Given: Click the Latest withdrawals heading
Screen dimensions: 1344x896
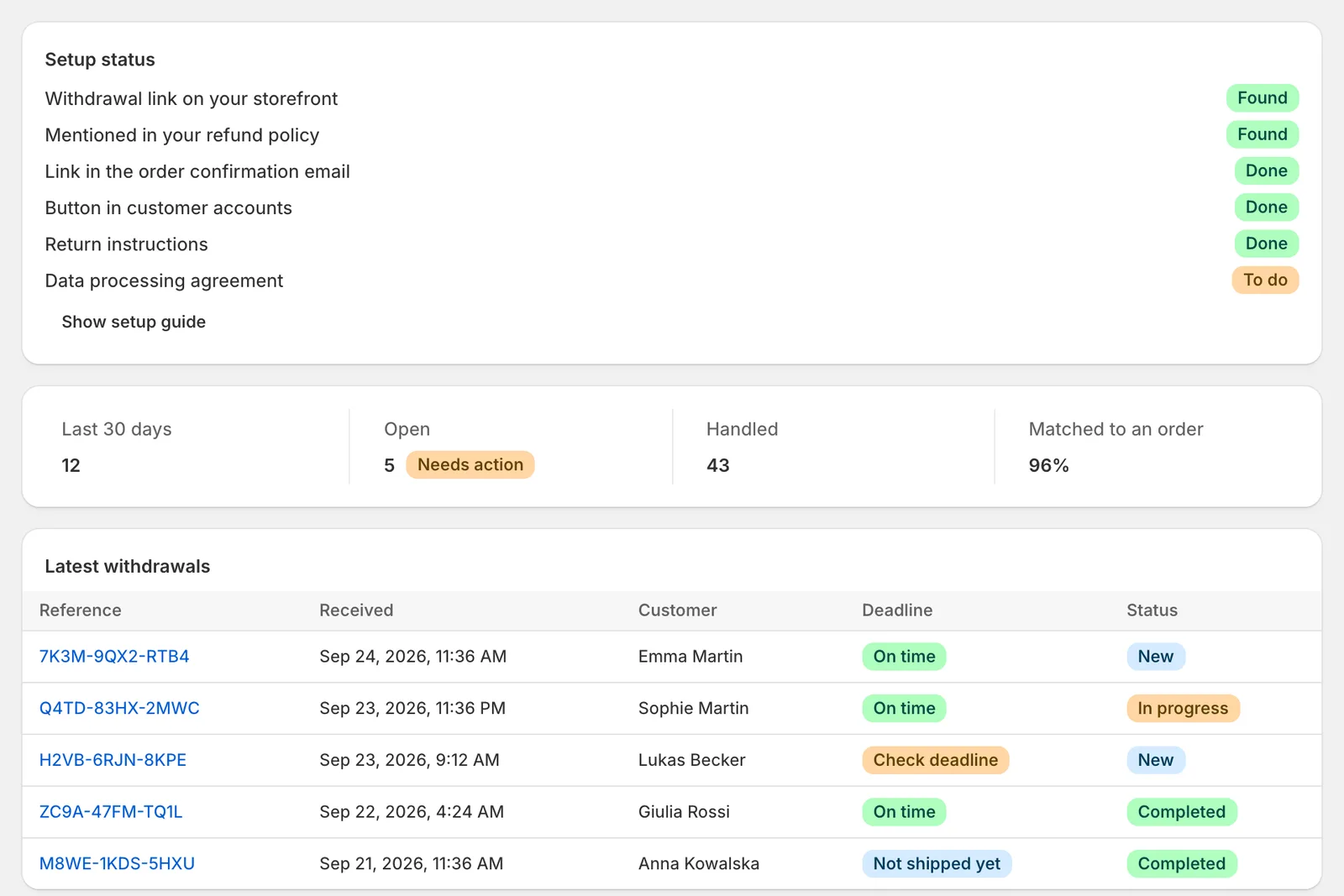Looking at the screenshot, I should tap(128, 567).
